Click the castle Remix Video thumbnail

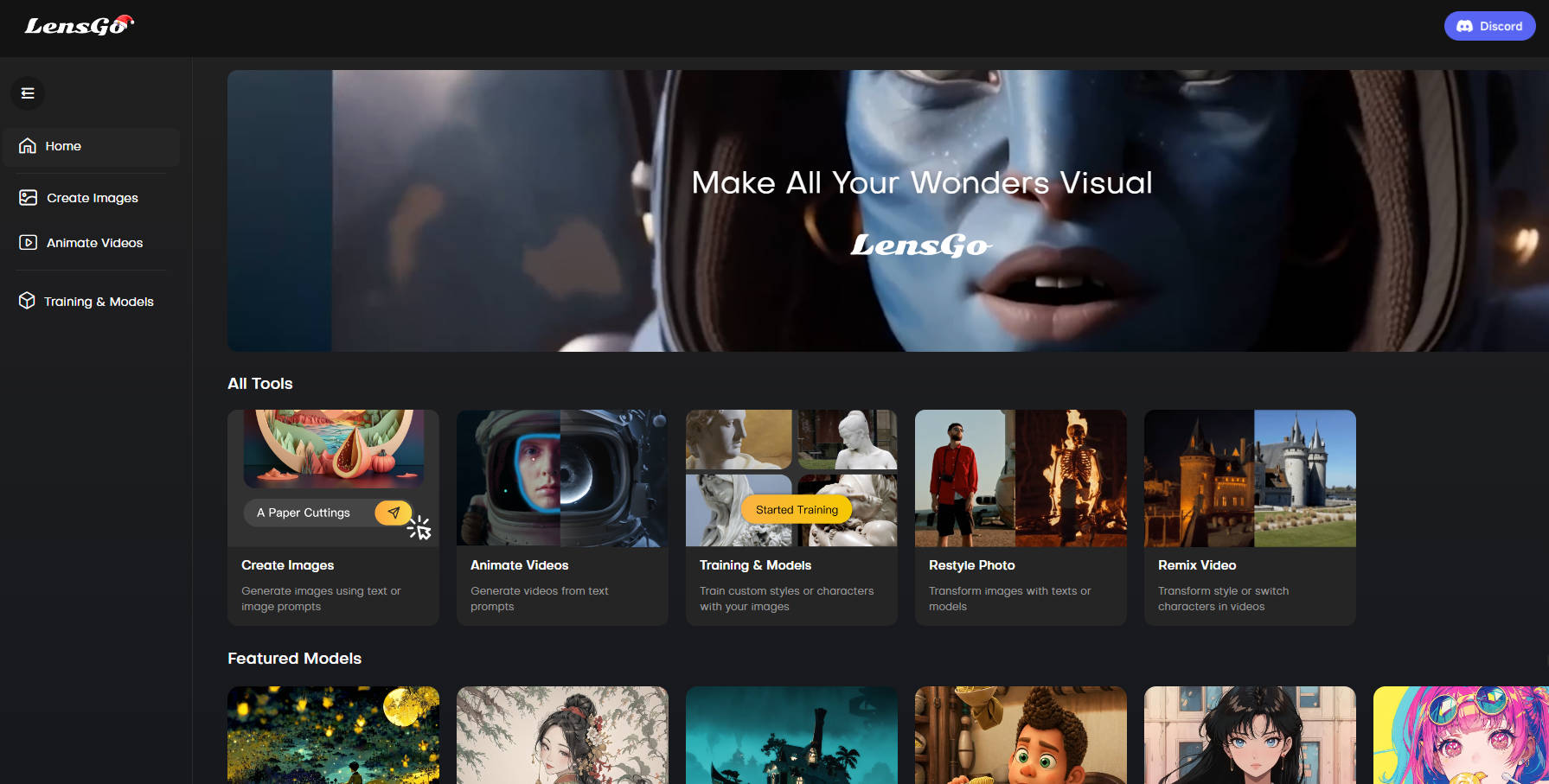(x=1250, y=478)
